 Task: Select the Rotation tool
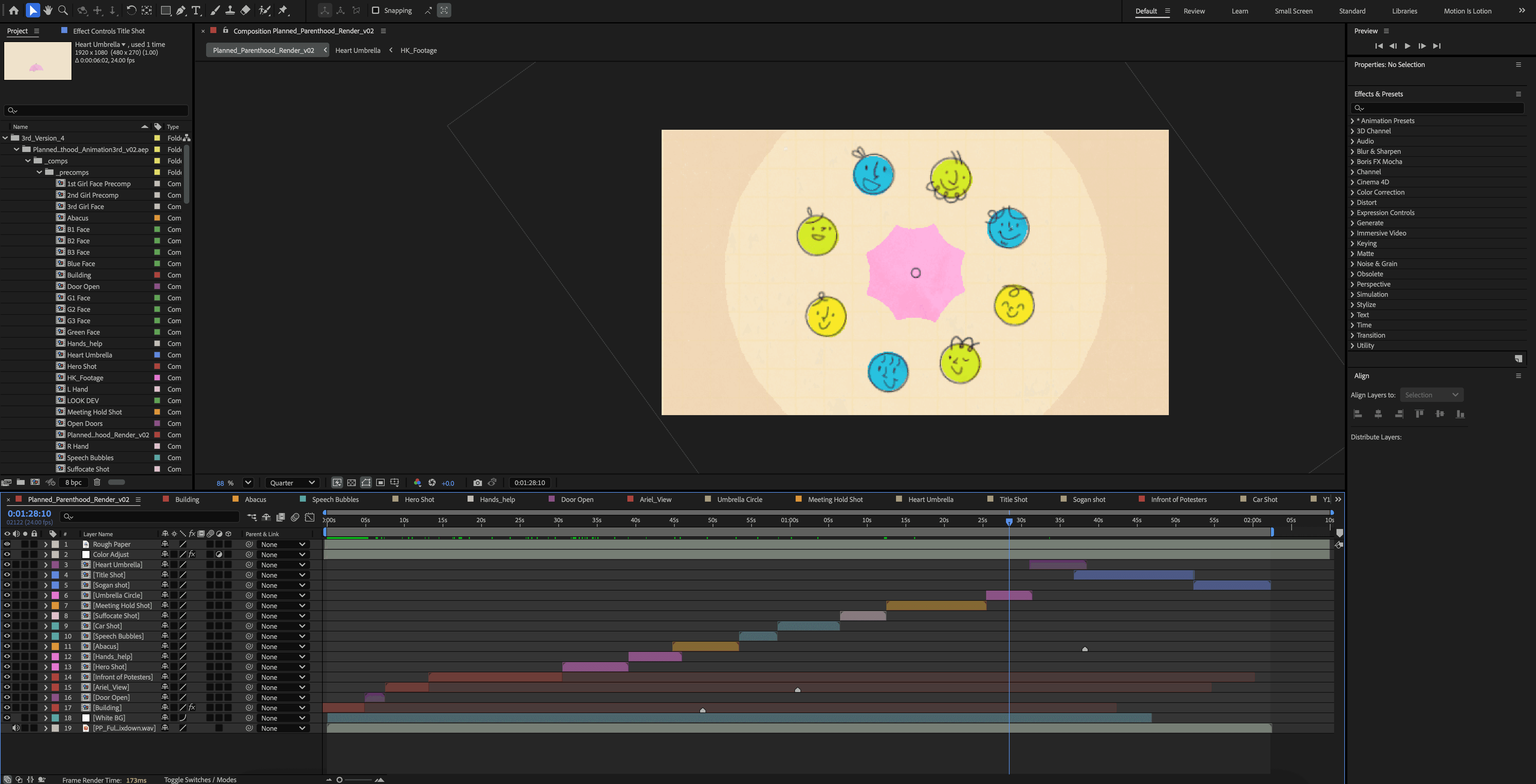[131, 10]
